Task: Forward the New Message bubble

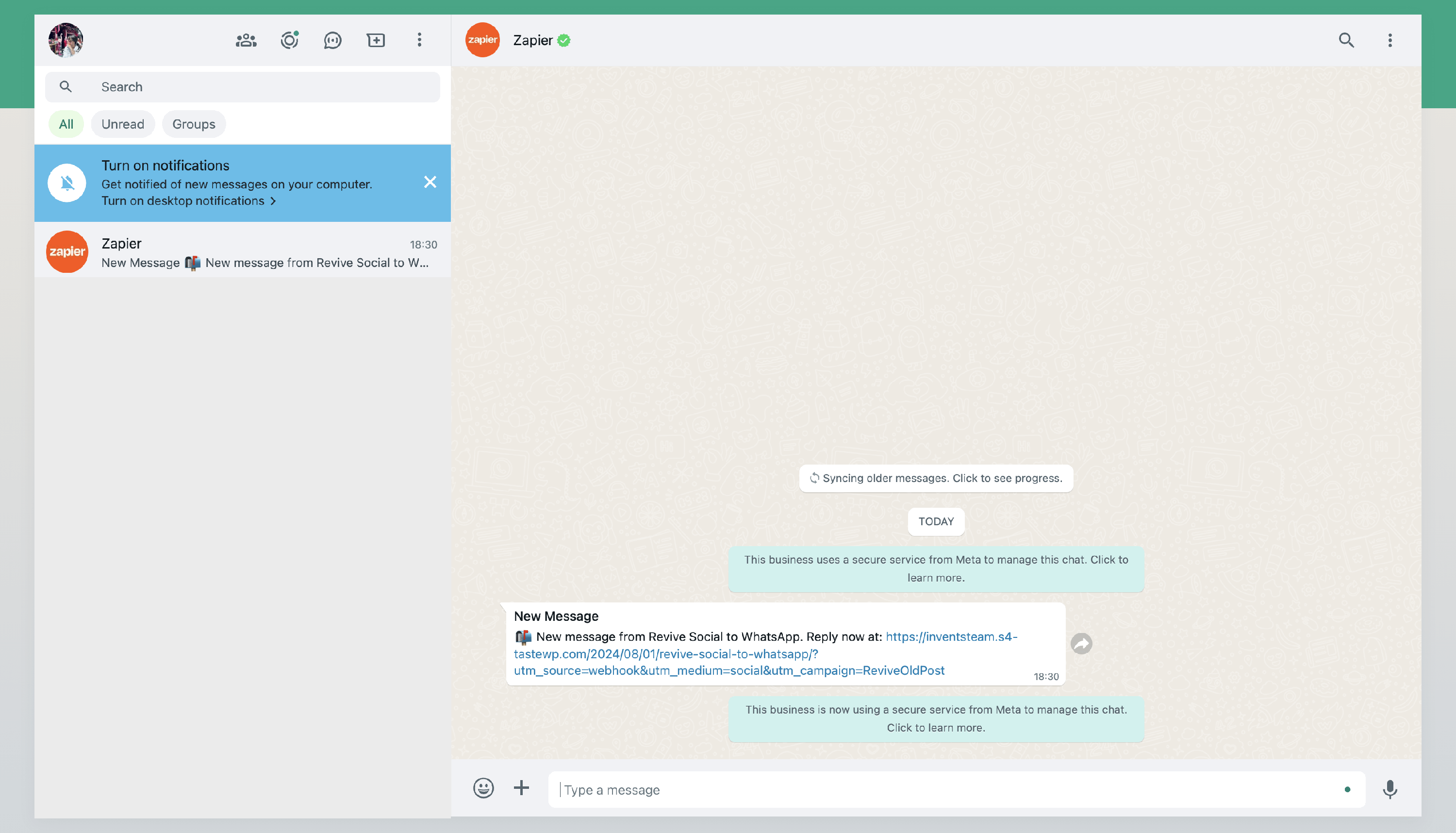Action: [1081, 644]
